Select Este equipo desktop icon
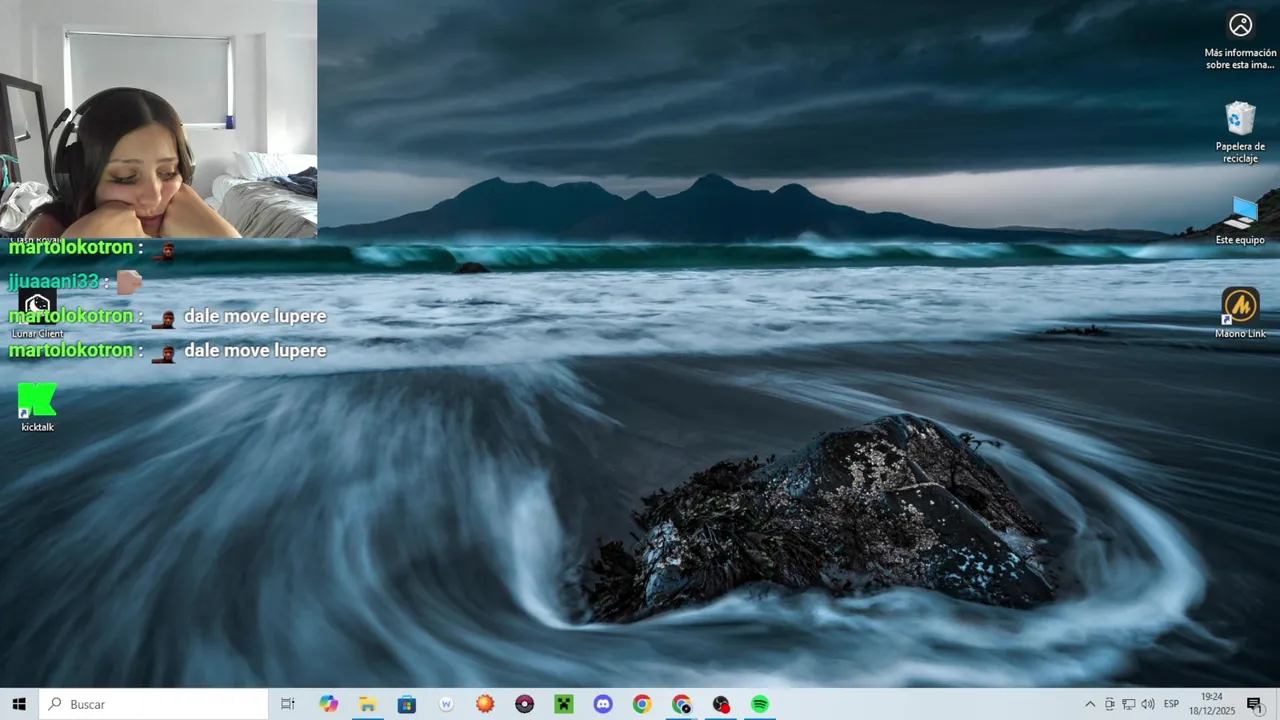This screenshot has height=720, width=1280. point(1240,220)
